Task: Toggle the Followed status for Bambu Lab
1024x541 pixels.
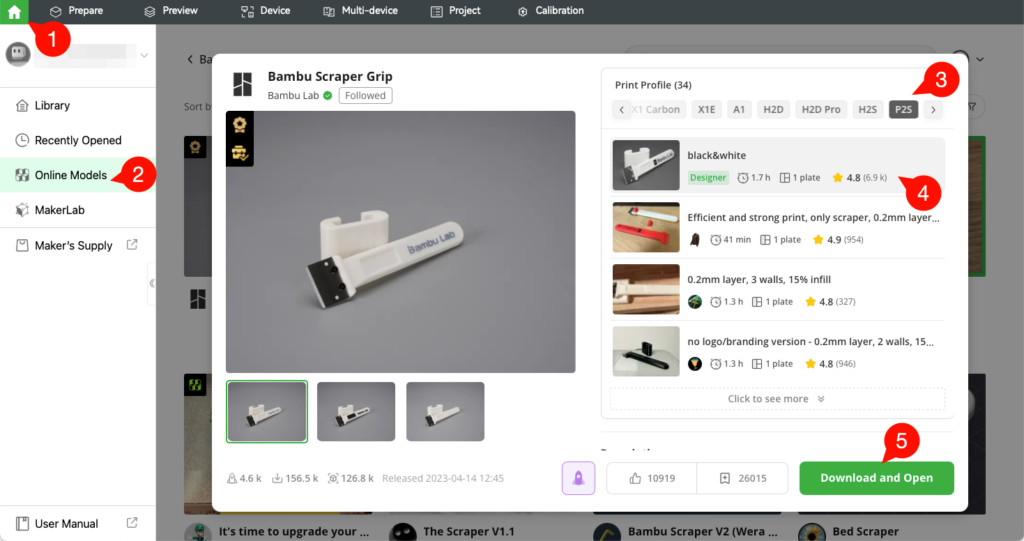Action: coord(365,96)
